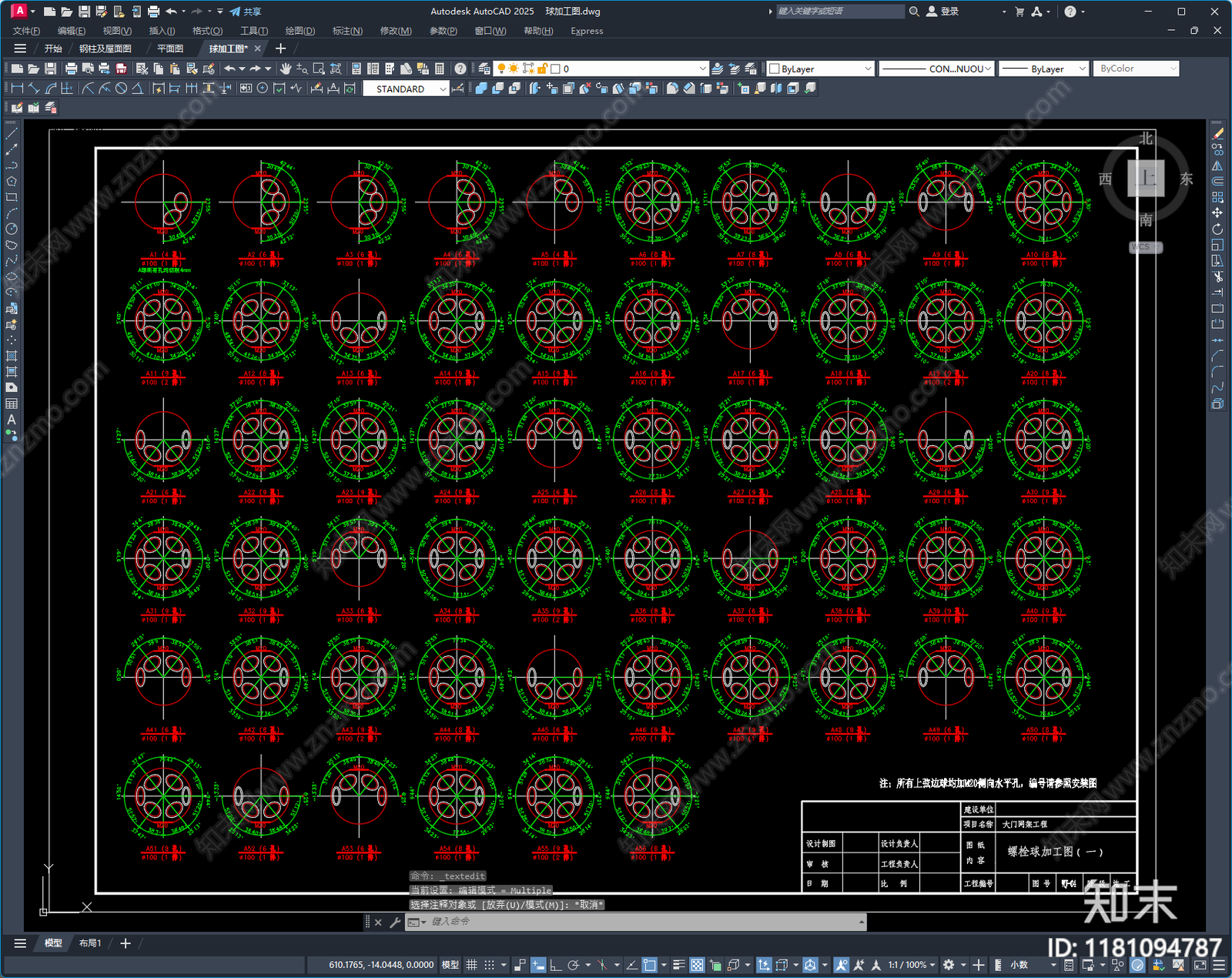This screenshot has height=978, width=1232.
Task: Click the Save floppy disk icon in standard toolbar
Action: click(x=50, y=69)
